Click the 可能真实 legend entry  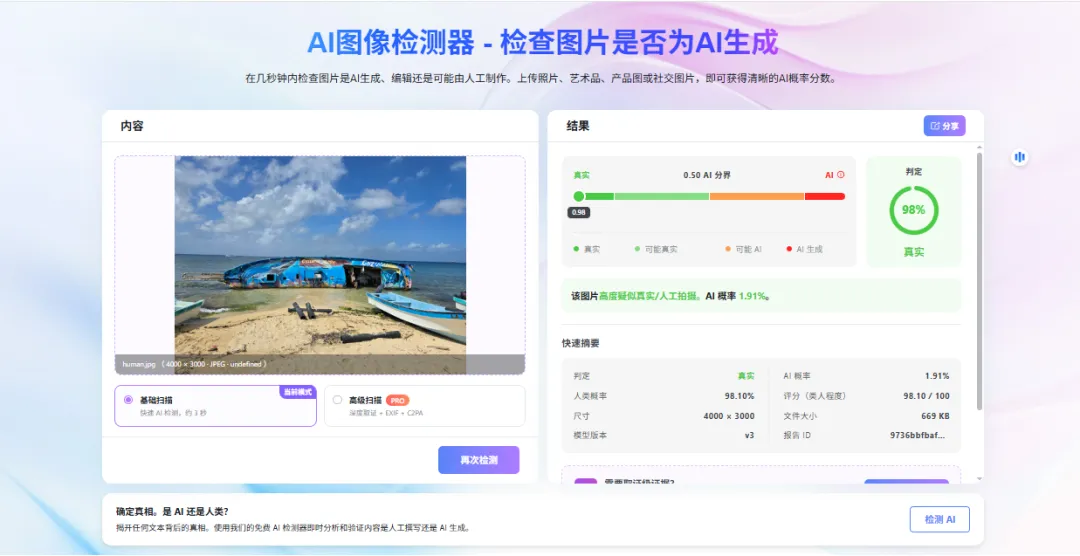(656, 249)
